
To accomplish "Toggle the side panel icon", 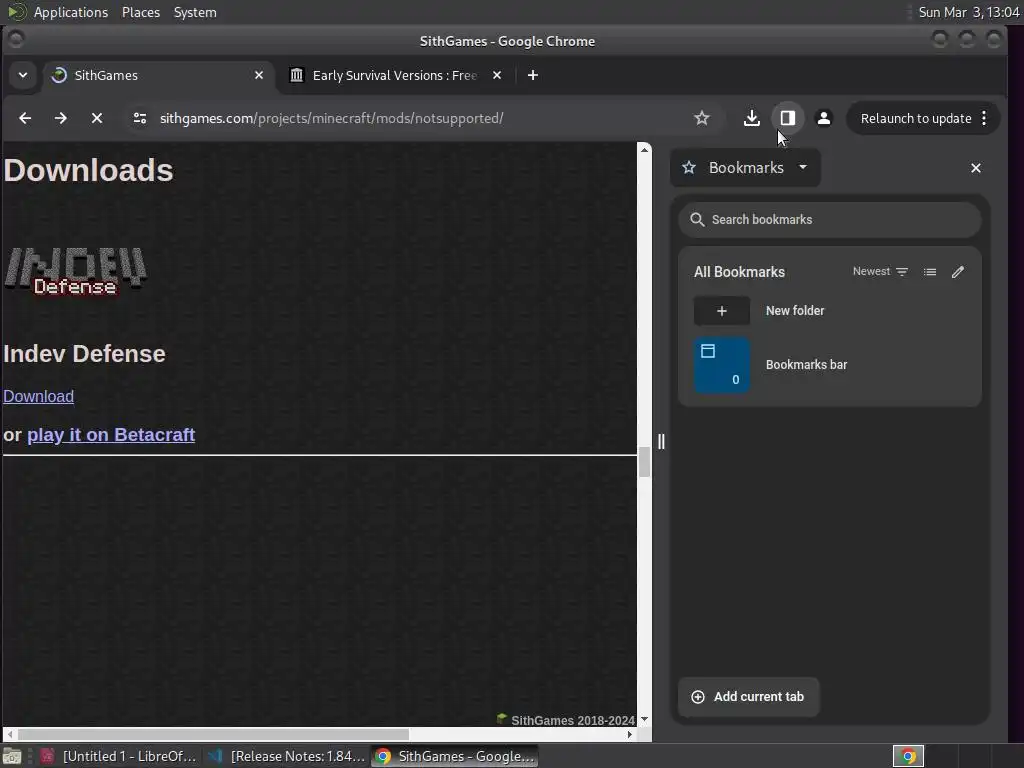I will pos(788,118).
